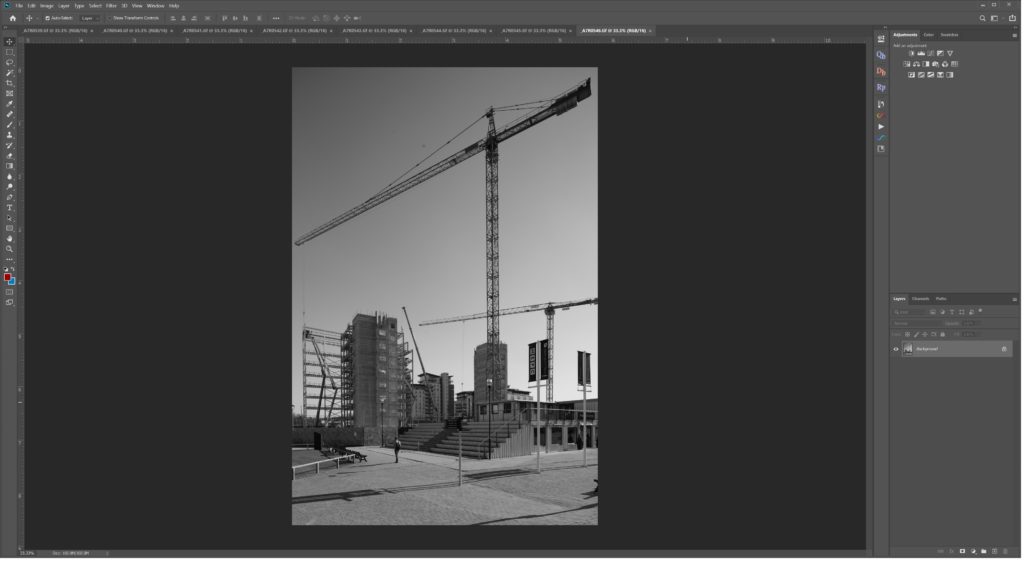Select the Crop tool
The height and width of the screenshot is (561, 1024).
pos(10,83)
